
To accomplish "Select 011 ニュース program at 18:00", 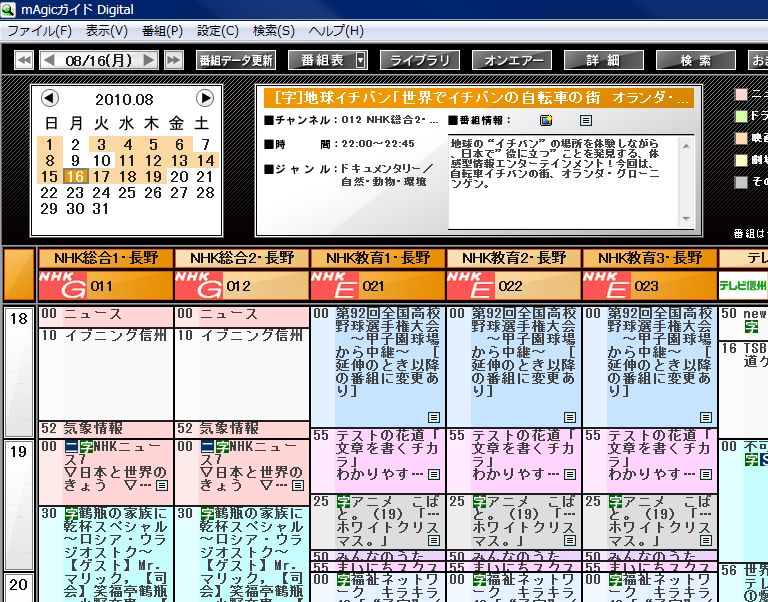I will click(106, 317).
